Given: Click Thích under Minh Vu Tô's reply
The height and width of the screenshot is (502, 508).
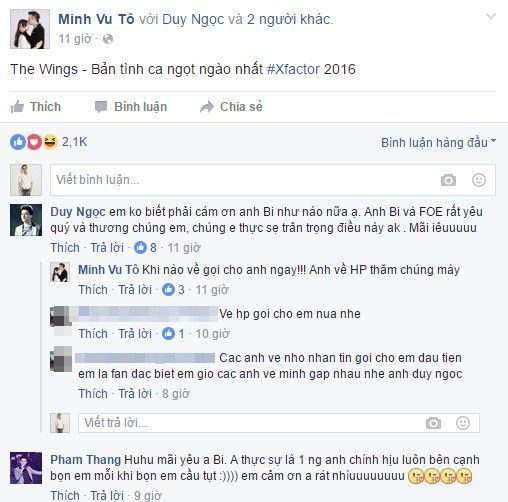Looking at the screenshot, I should click(x=93, y=290).
